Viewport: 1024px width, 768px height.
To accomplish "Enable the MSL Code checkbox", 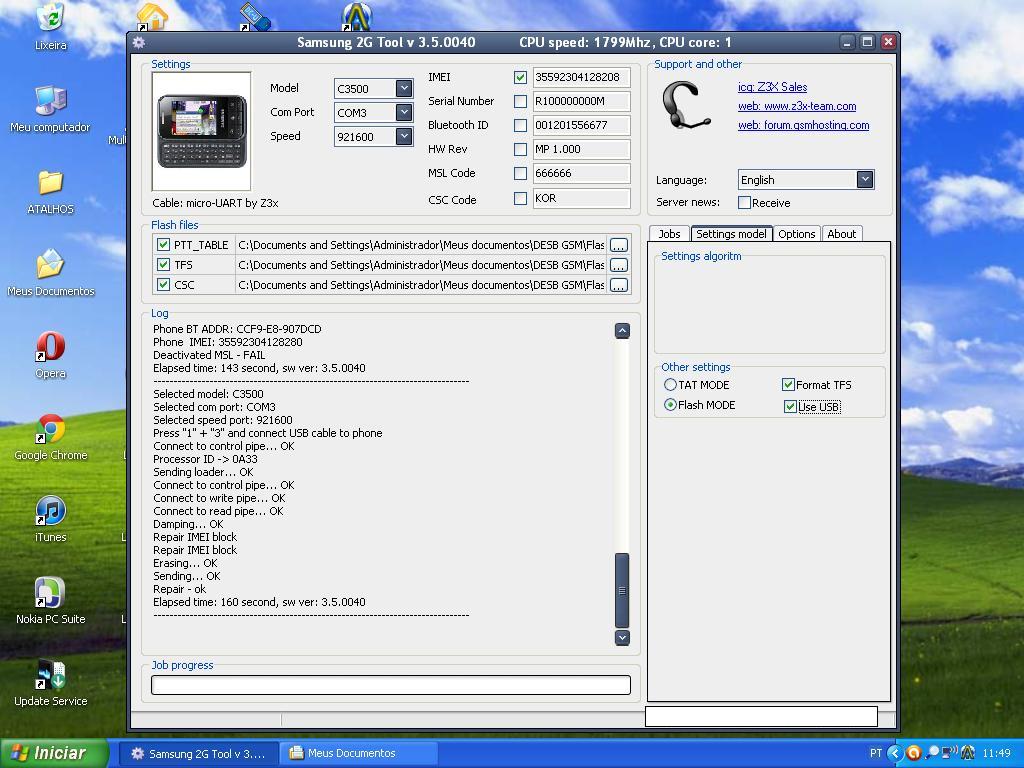I will (x=520, y=173).
